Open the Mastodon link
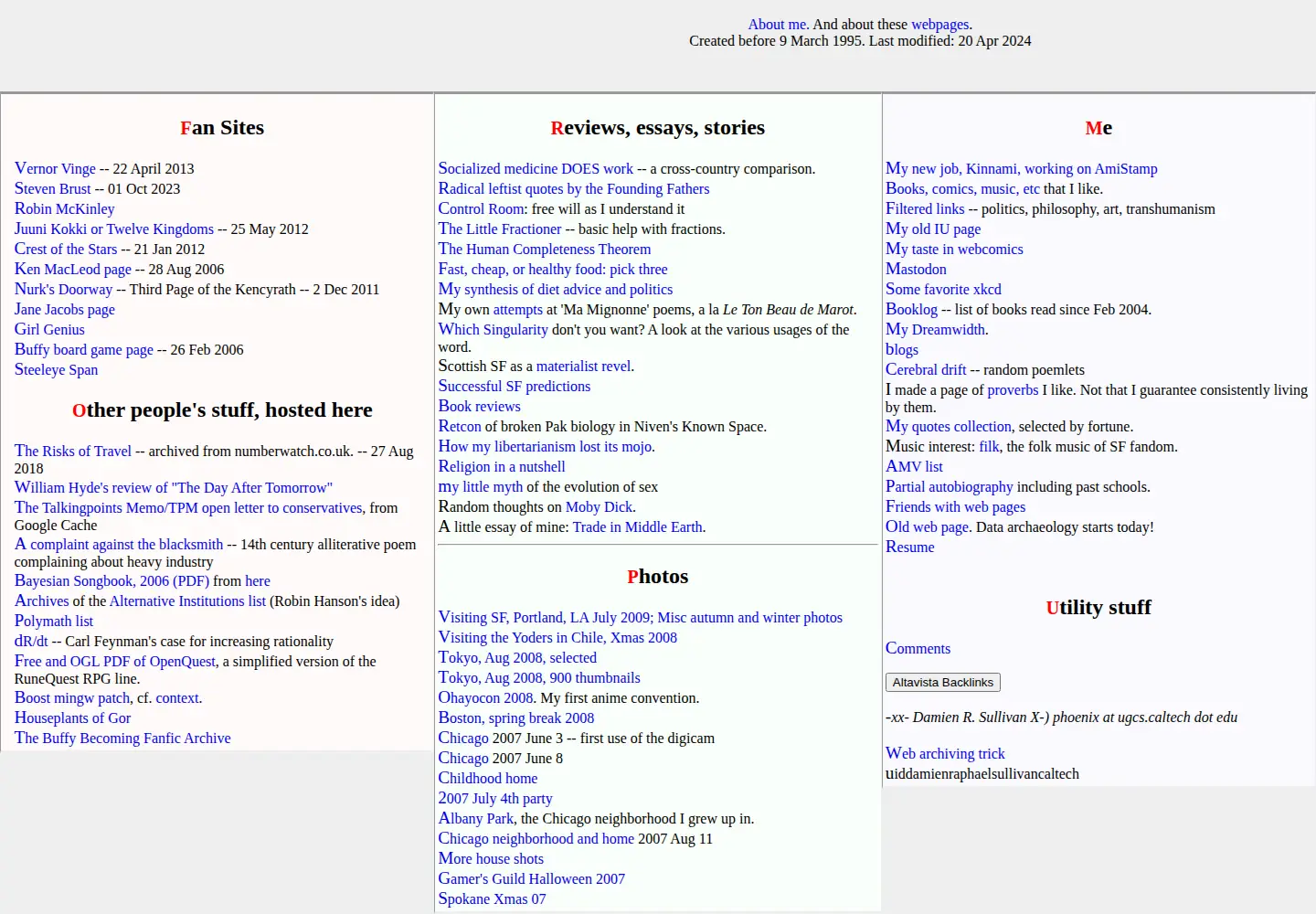 916,269
